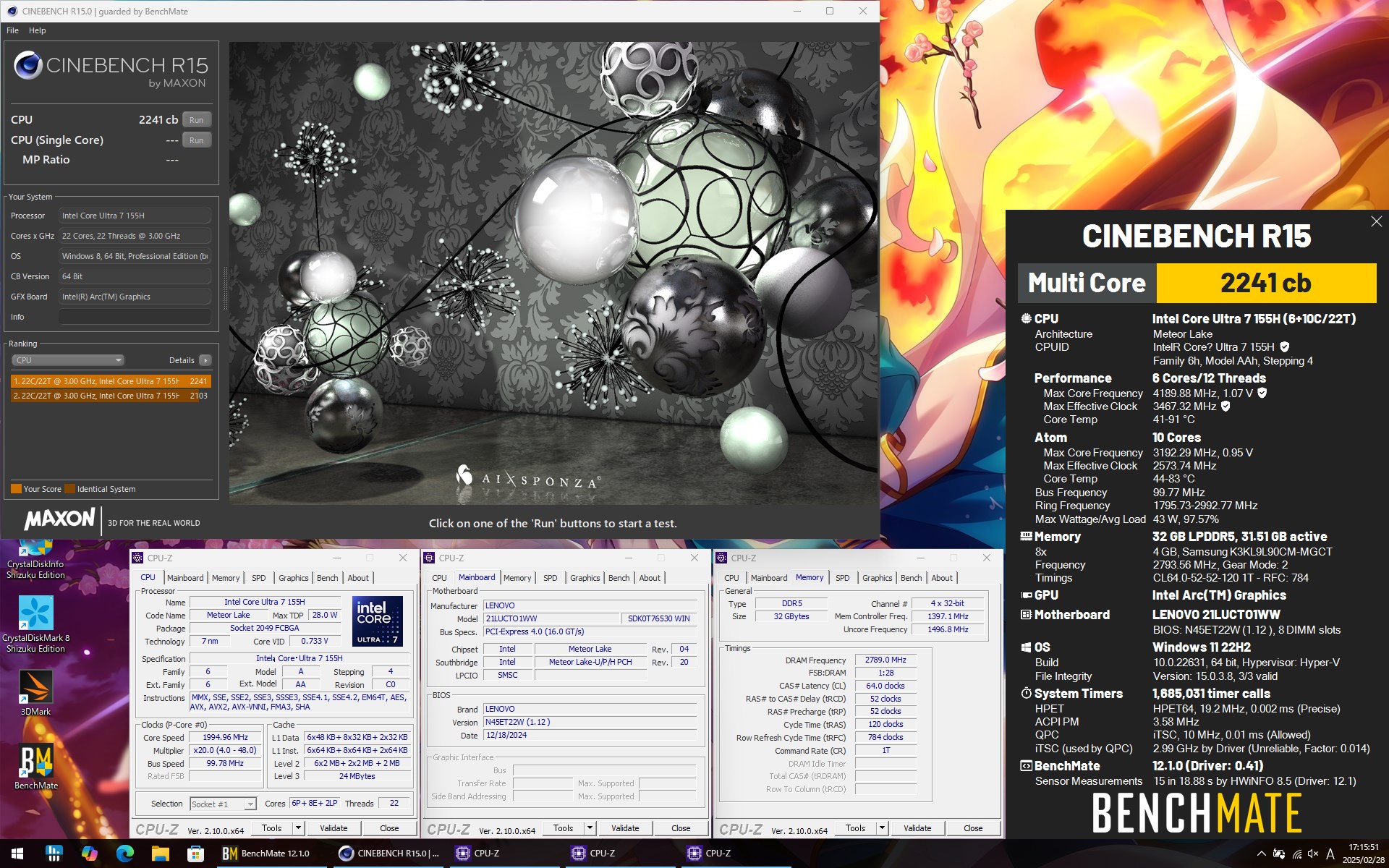Screen dimensions: 1389x868
Task: Expand Tools dropdown arrow in first CPU-Z
Action: coord(298,828)
